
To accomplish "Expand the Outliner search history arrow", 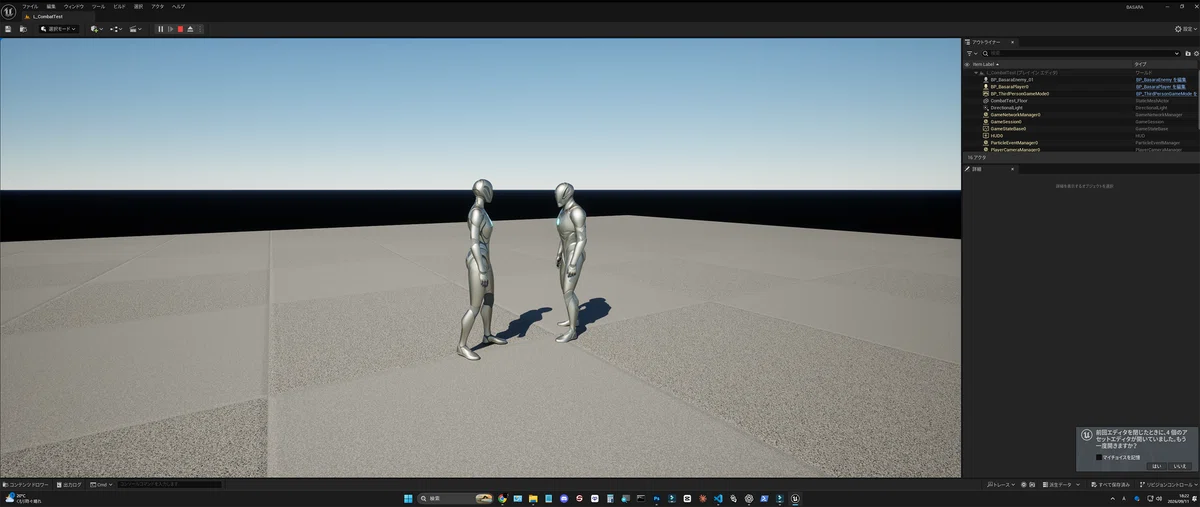I will click(1176, 53).
